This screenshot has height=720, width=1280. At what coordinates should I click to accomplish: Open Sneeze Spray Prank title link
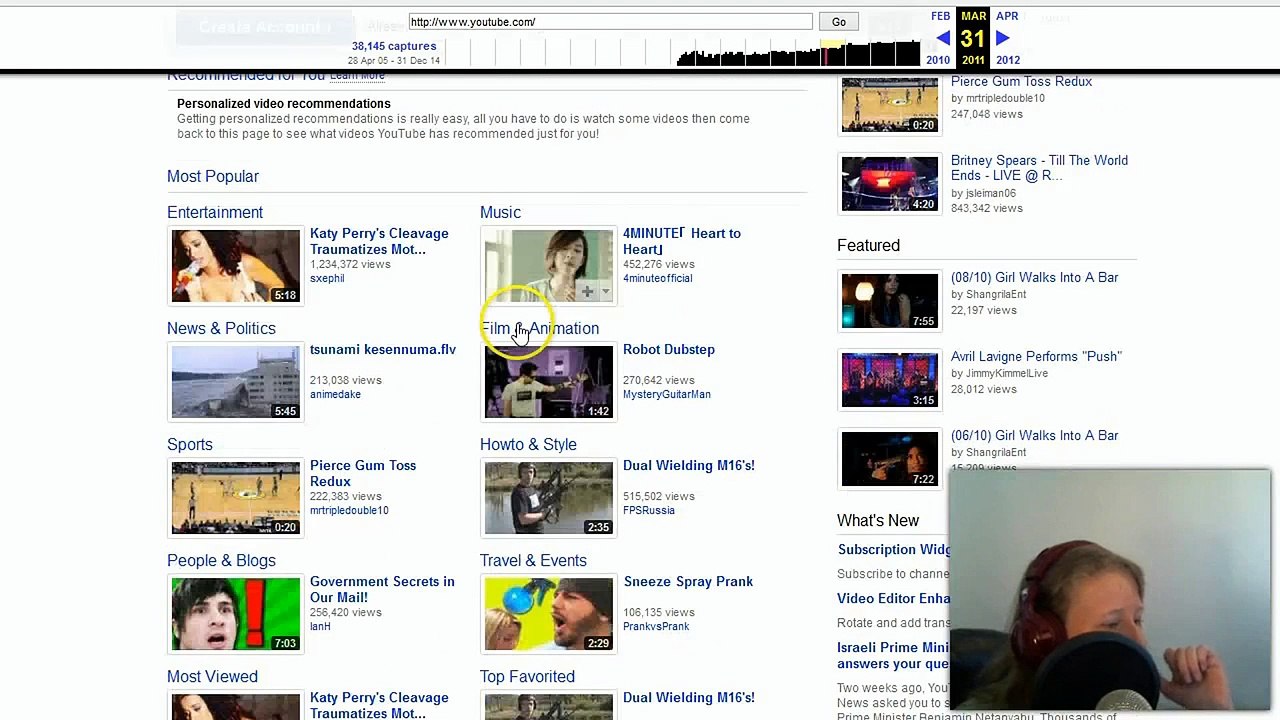tap(688, 581)
